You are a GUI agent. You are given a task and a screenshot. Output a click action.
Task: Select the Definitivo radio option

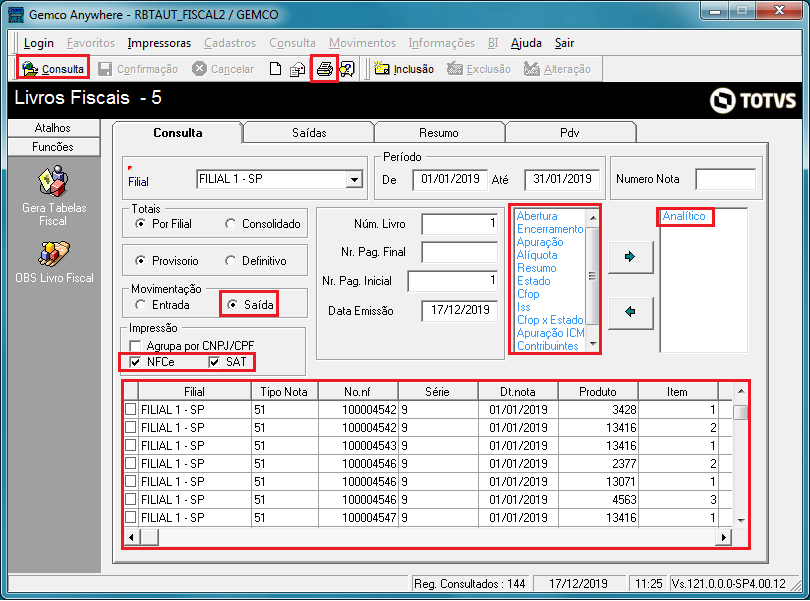pos(230,261)
